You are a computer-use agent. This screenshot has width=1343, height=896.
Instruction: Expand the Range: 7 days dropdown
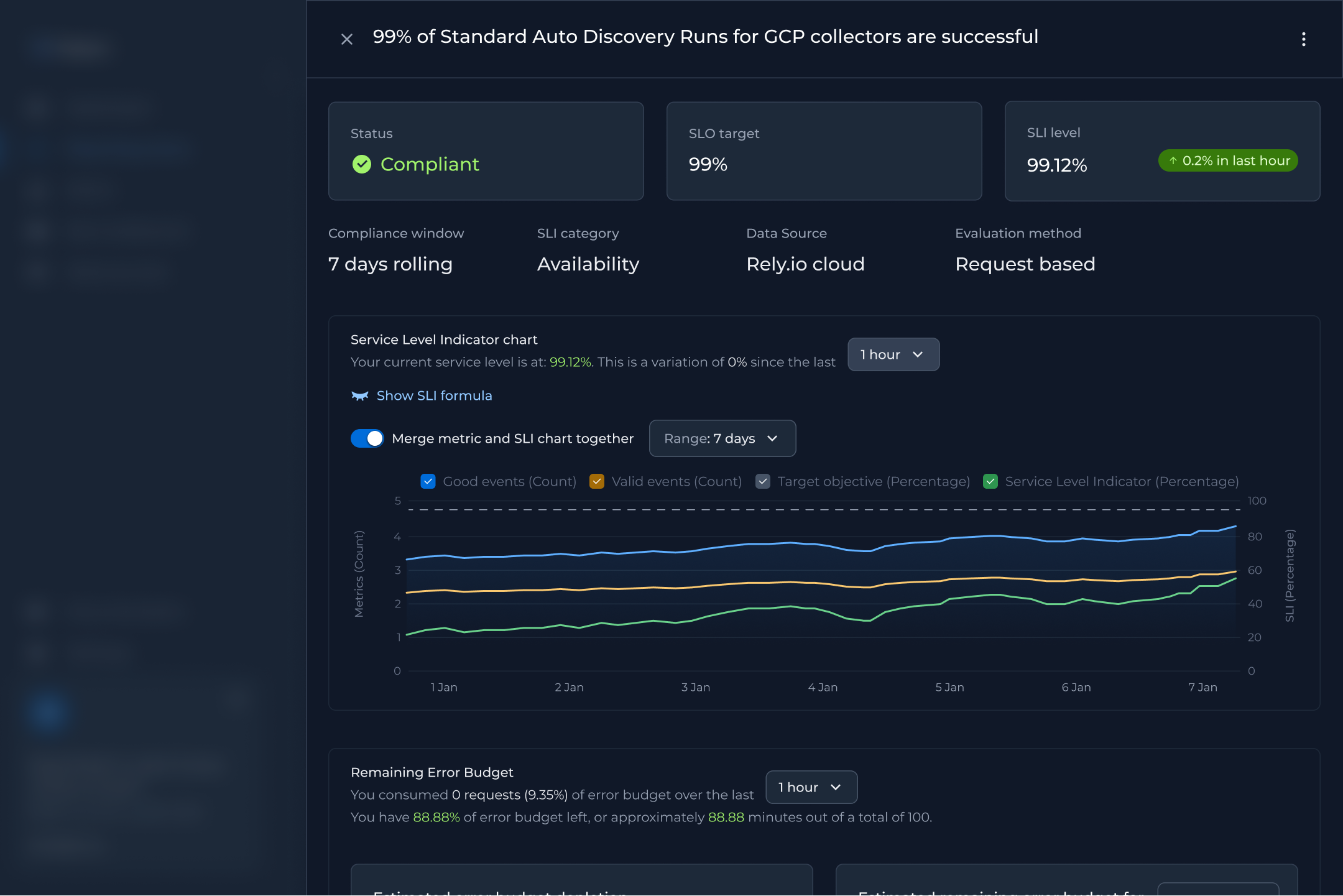[x=722, y=438]
